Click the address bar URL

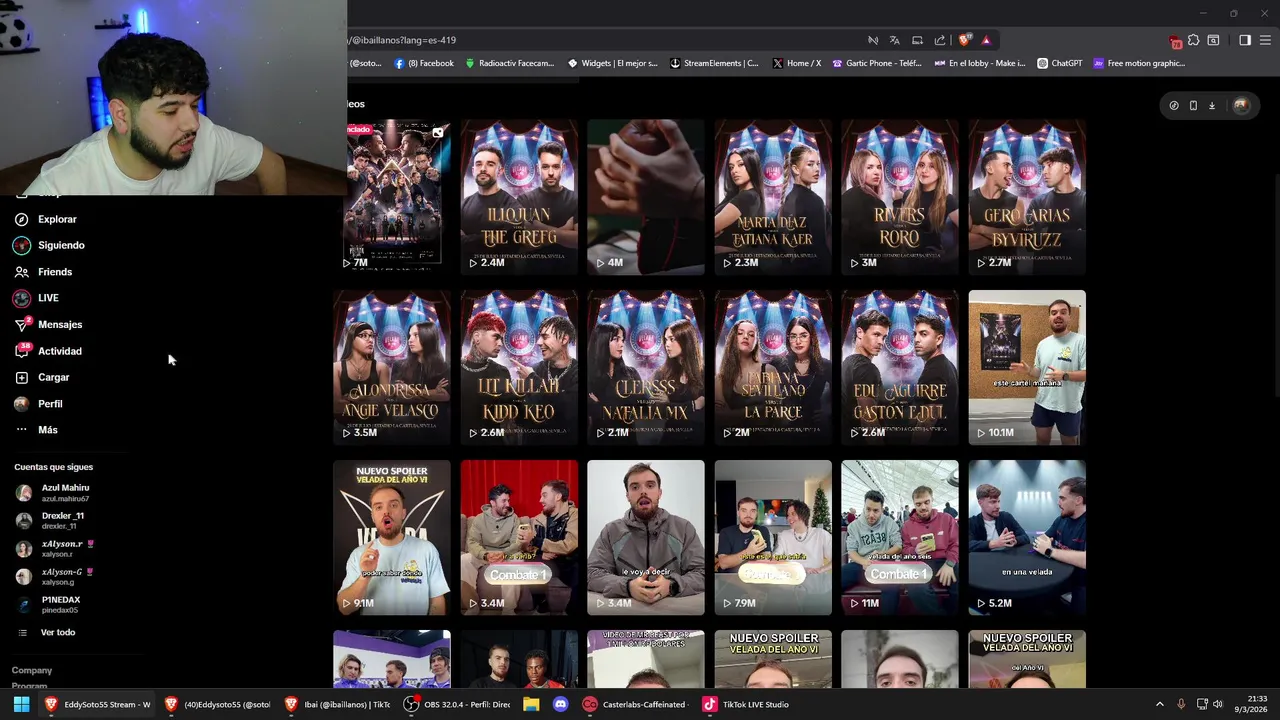coord(402,40)
